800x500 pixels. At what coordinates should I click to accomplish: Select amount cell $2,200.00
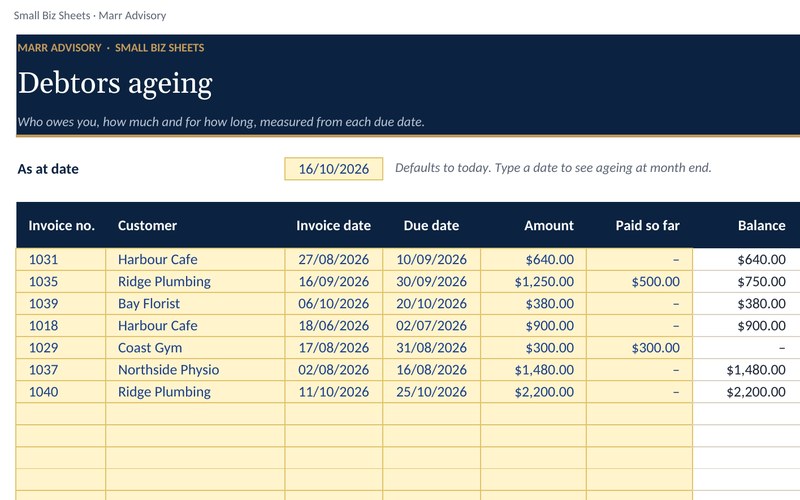(x=534, y=391)
